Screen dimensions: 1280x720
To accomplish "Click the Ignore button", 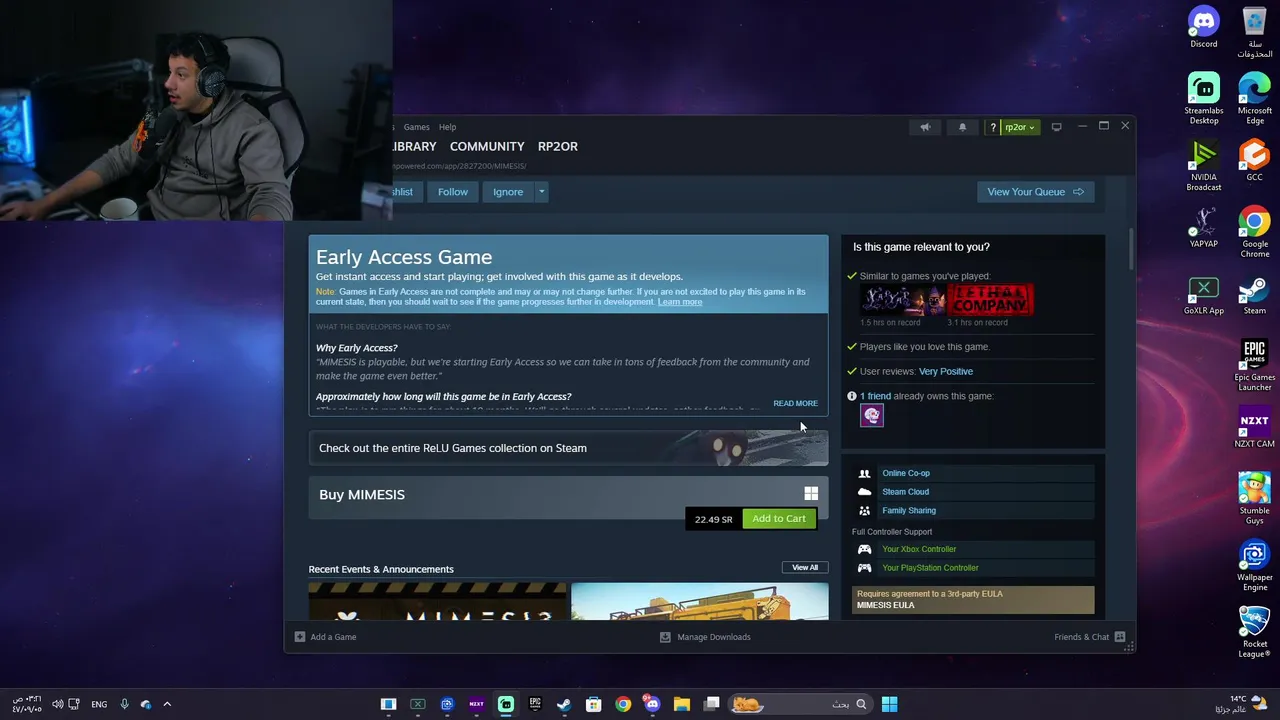I will [508, 192].
